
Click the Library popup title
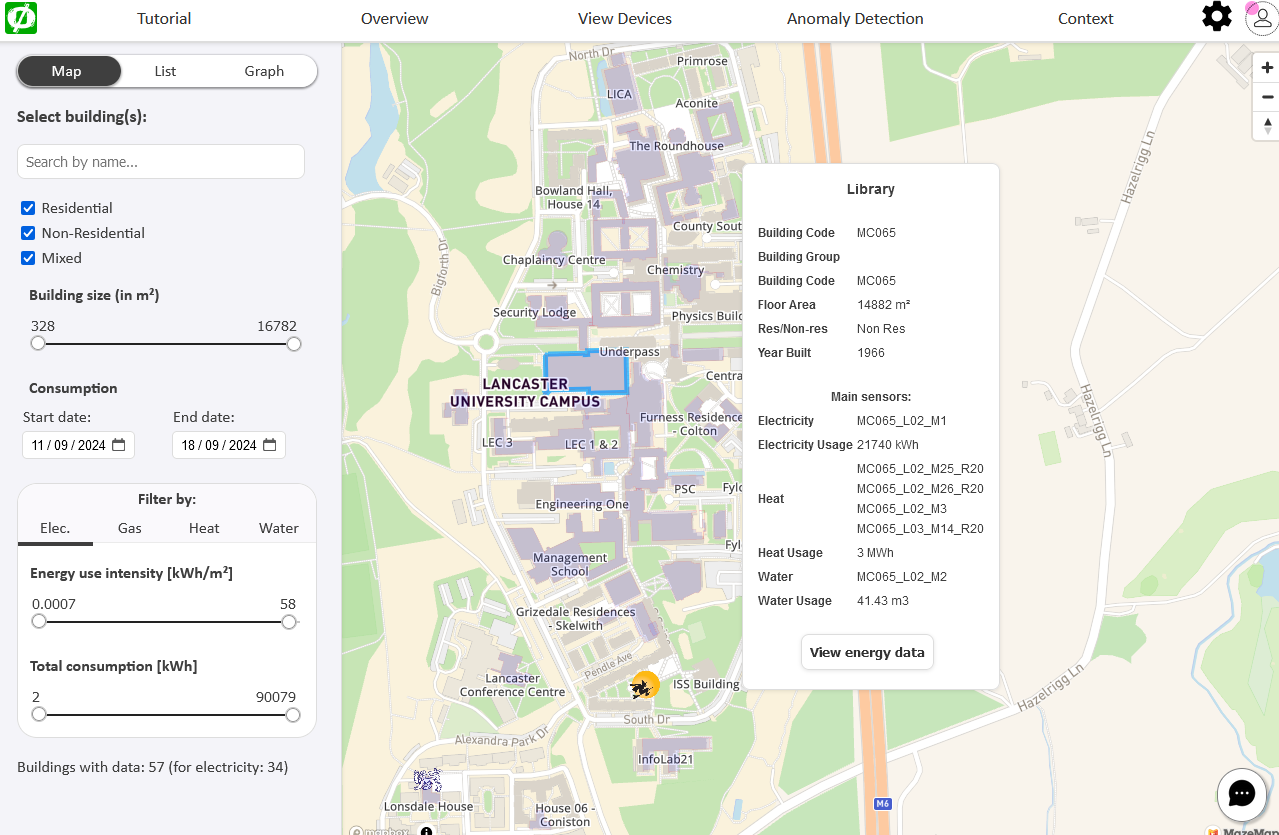(871, 189)
